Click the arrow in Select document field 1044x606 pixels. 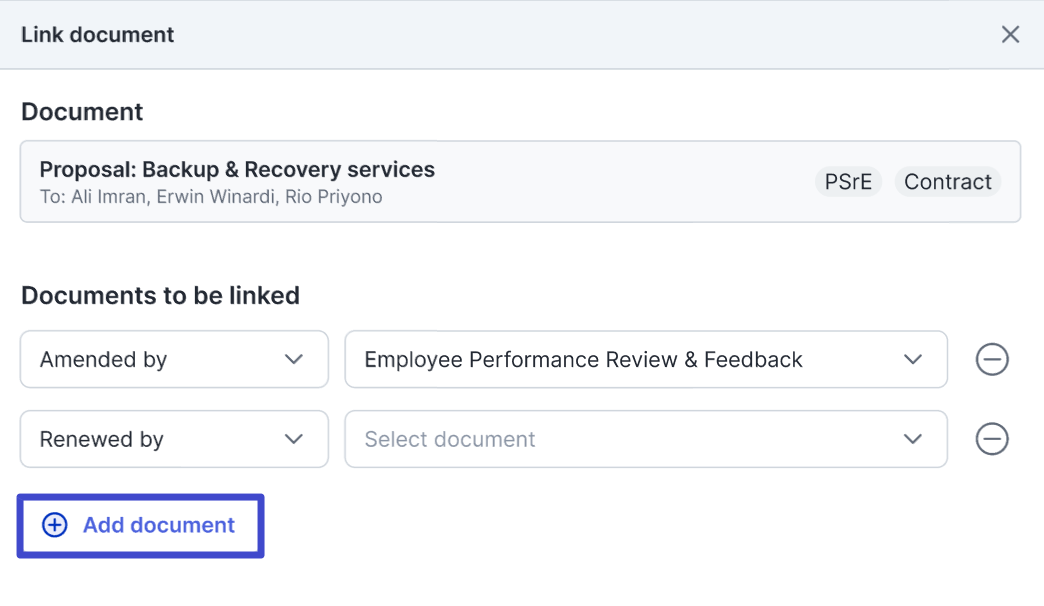pos(912,440)
